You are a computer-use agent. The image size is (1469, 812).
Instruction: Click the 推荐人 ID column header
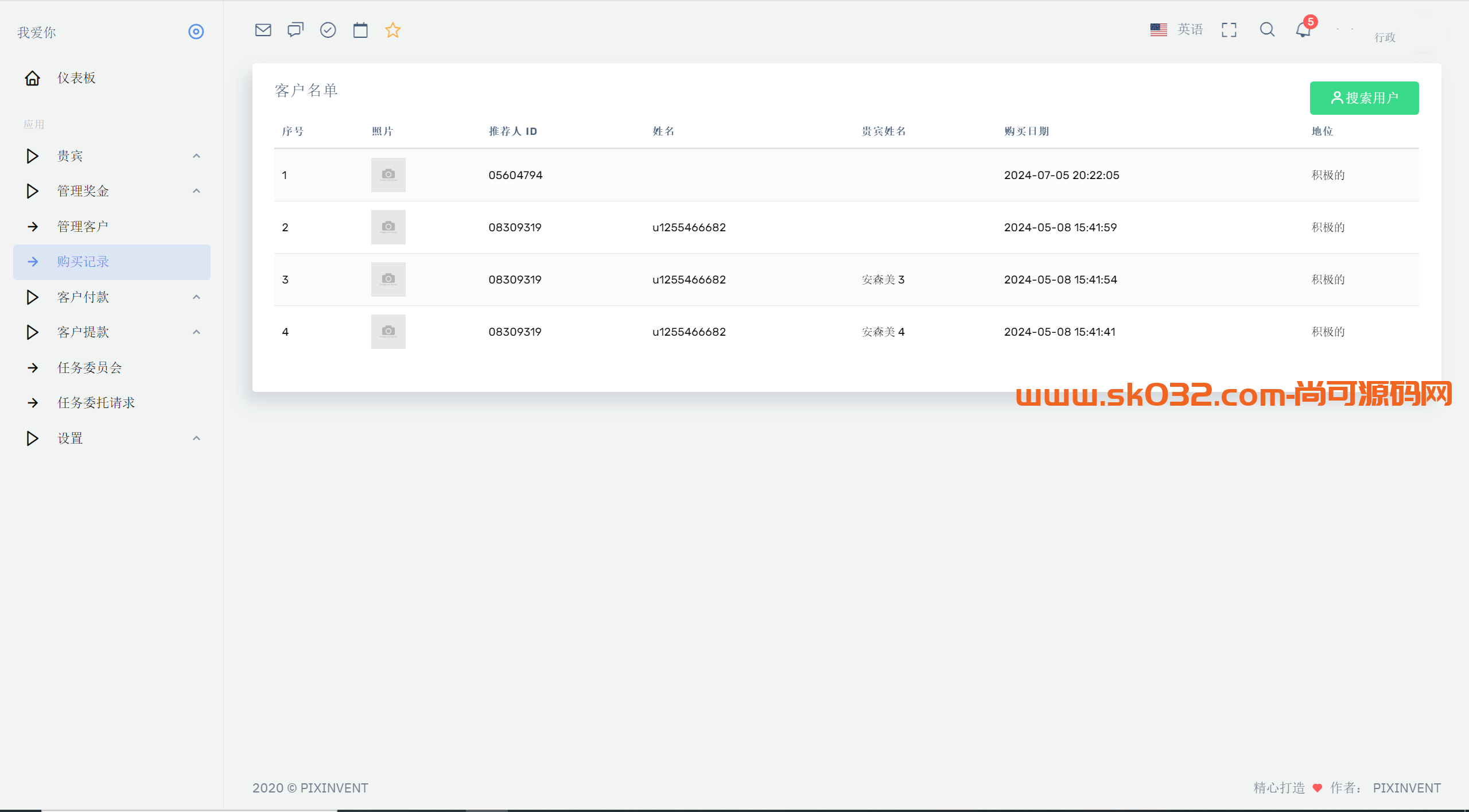(x=513, y=131)
